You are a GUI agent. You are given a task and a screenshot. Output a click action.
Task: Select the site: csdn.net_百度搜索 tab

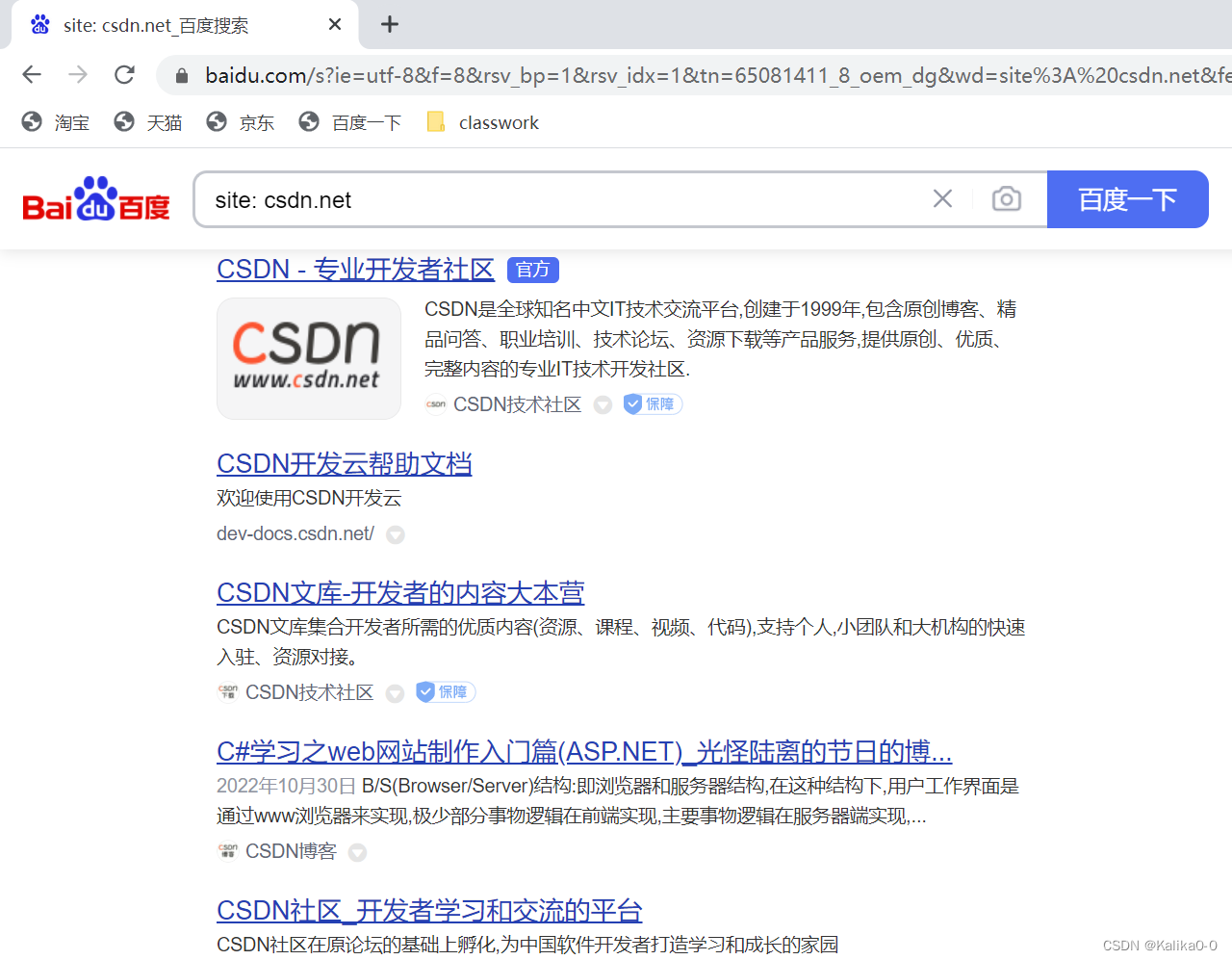(x=183, y=25)
